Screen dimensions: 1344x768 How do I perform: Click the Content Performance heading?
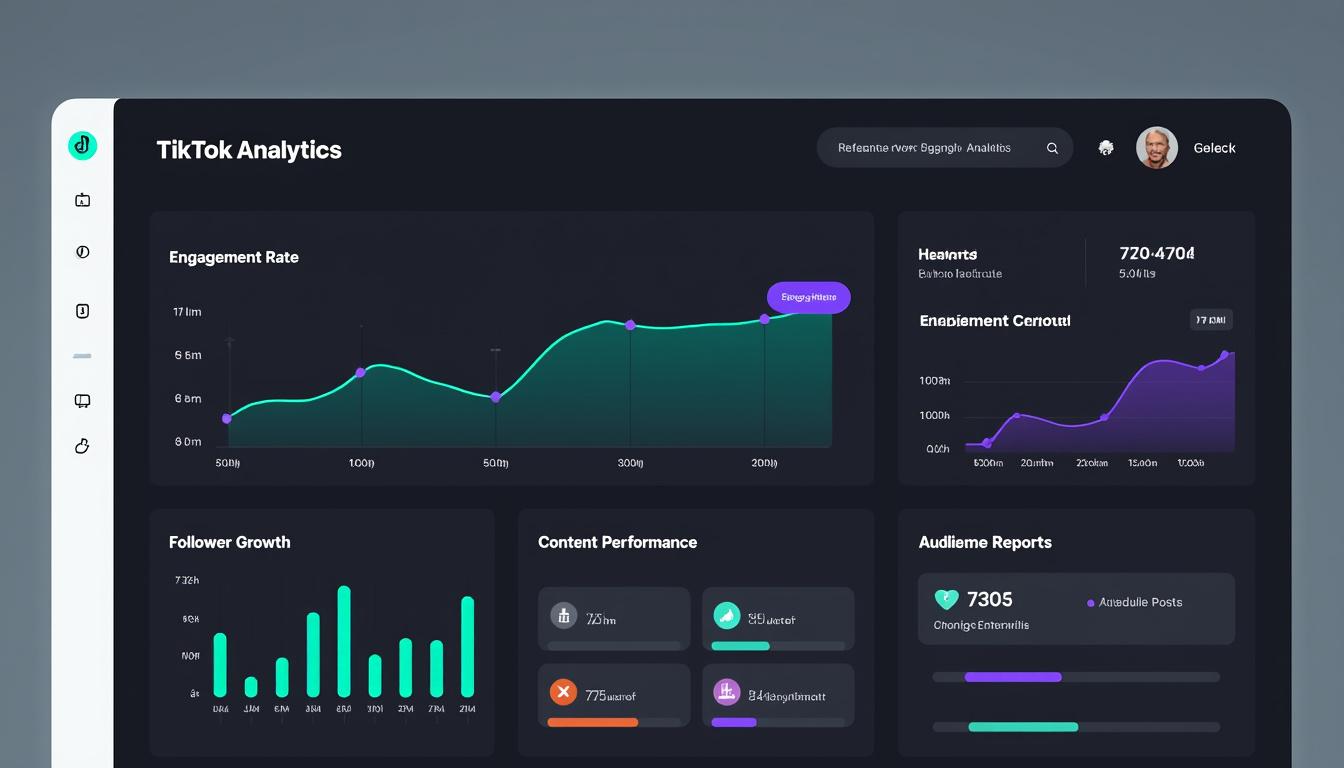click(617, 542)
